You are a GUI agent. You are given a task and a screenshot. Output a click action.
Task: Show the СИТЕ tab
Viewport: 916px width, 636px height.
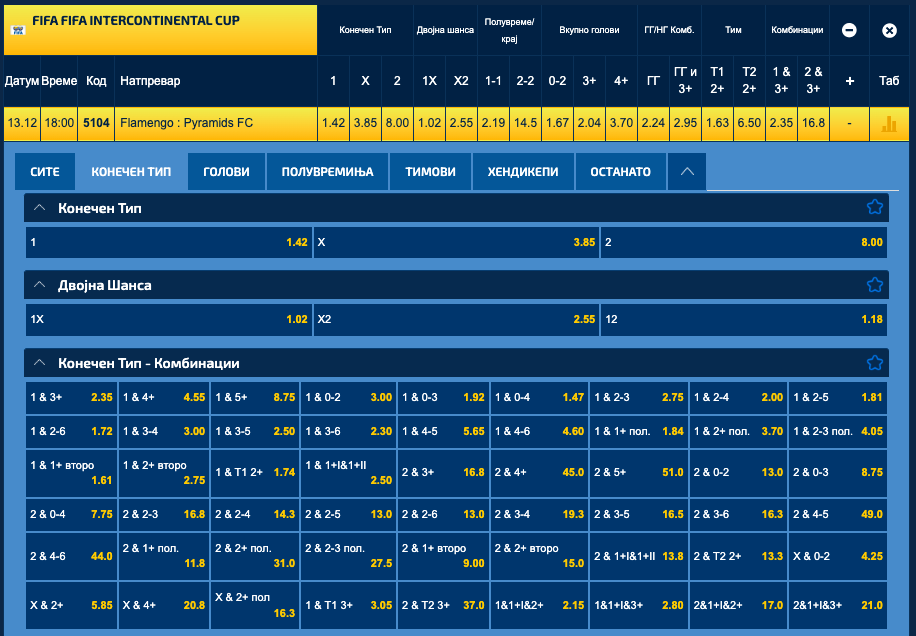(45, 172)
